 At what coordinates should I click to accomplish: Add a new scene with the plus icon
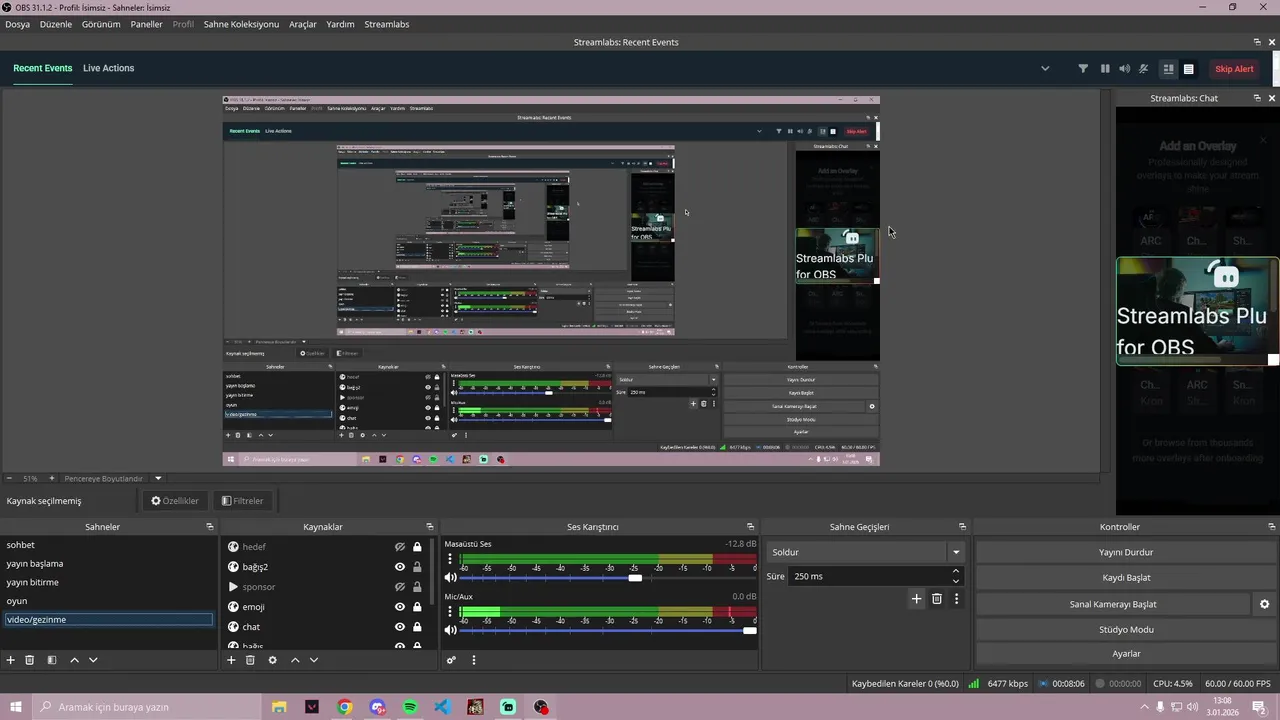click(x=11, y=660)
